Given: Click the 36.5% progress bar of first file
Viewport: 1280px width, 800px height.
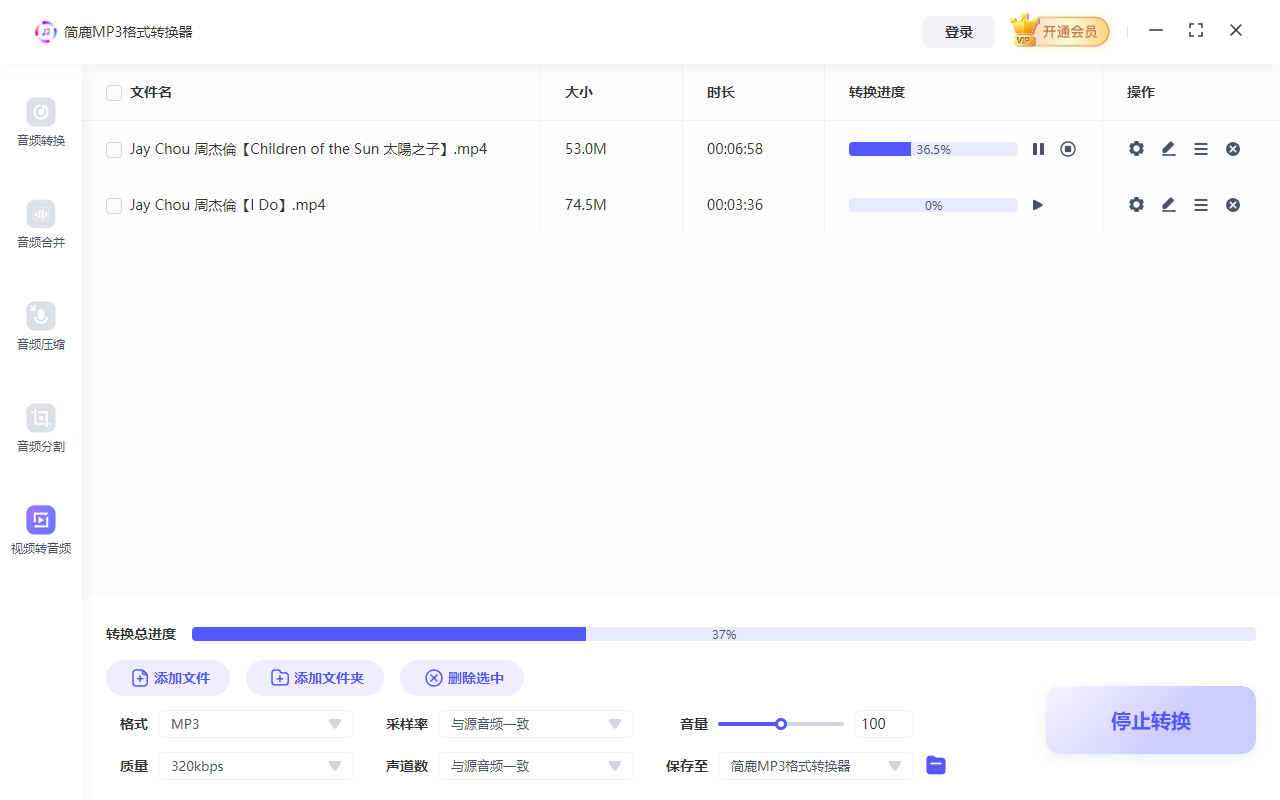Looking at the screenshot, I should [x=933, y=149].
